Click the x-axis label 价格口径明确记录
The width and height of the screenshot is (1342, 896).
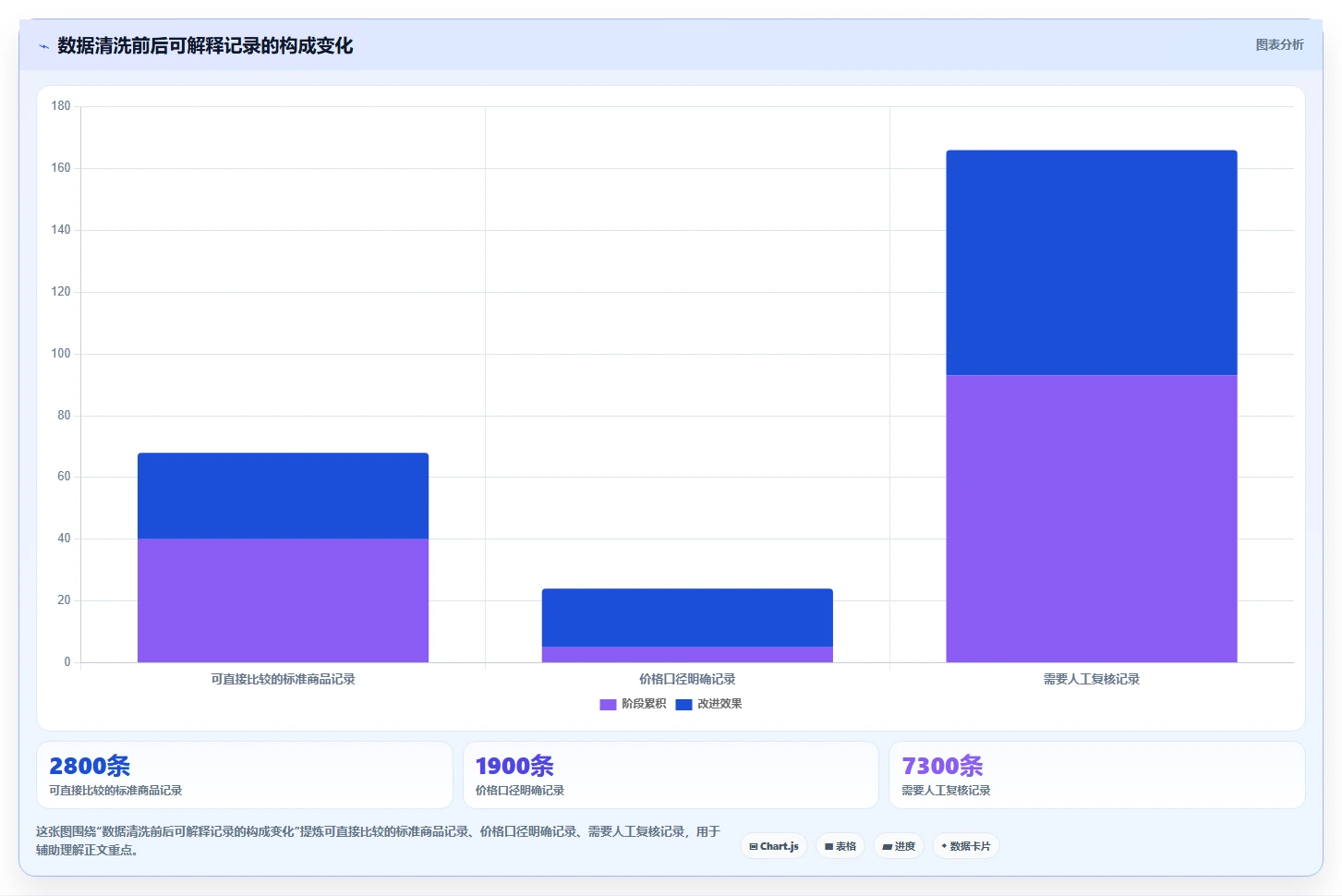687,679
